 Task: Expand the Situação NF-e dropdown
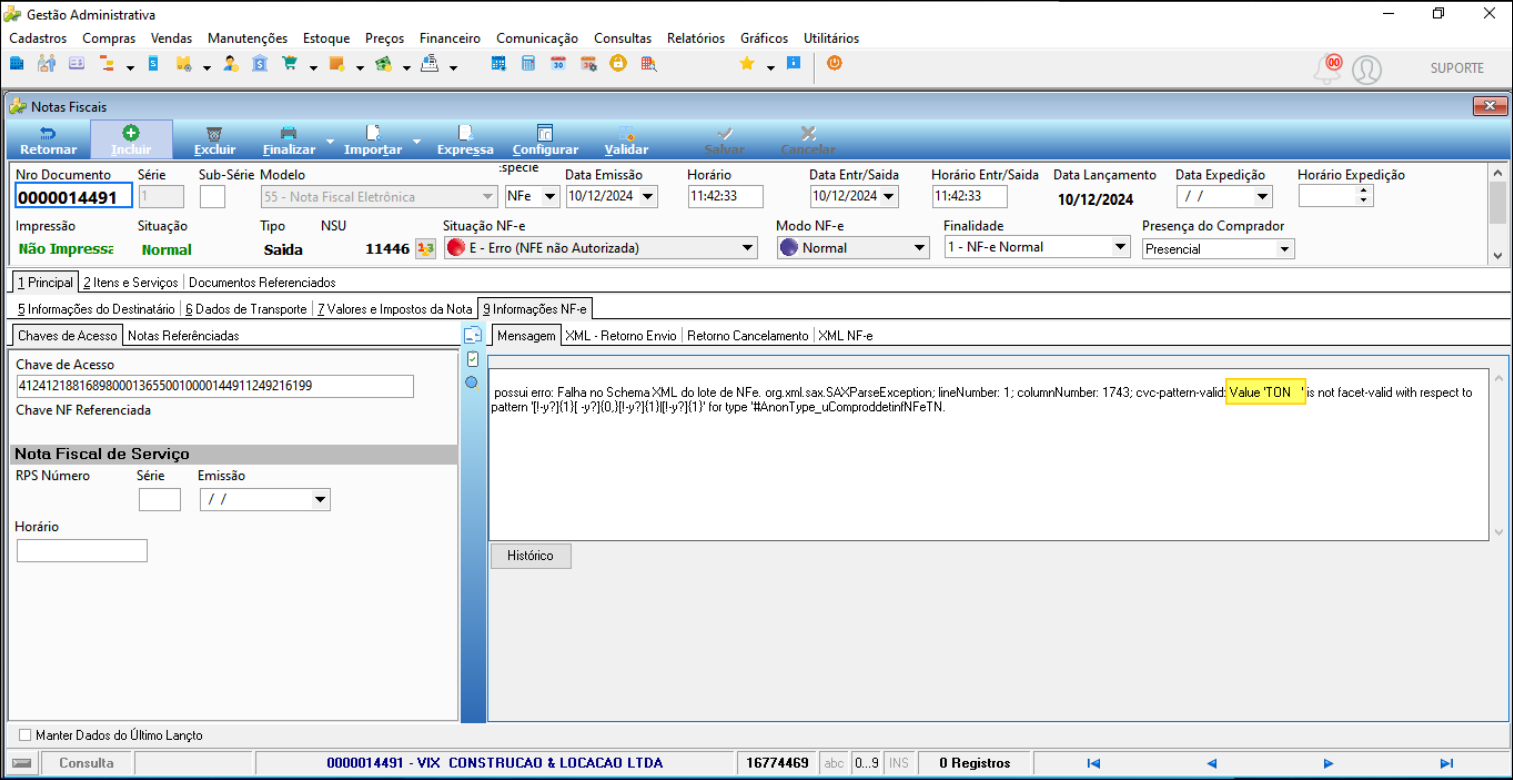(748, 248)
